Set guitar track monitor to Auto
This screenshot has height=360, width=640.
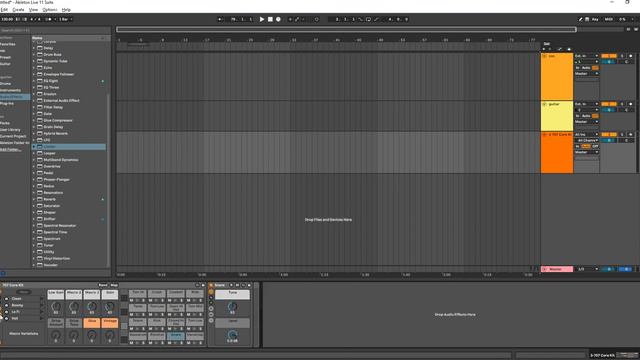click(x=586, y=116)
